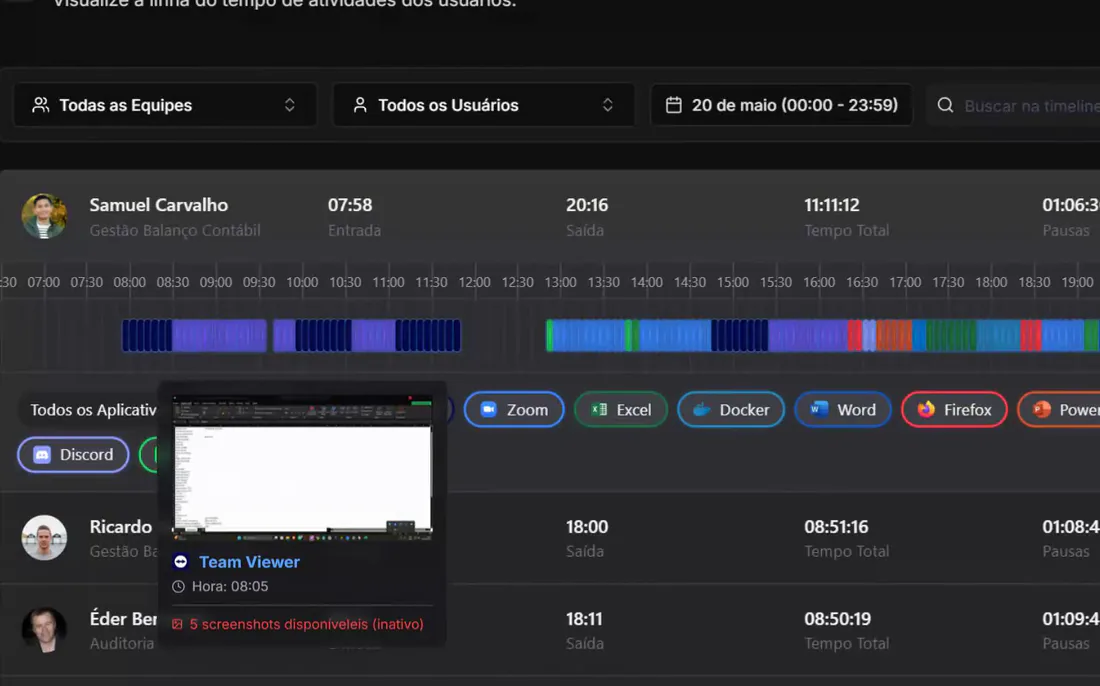Click the PowerPoint logo icon

[x=1042, y=410]
